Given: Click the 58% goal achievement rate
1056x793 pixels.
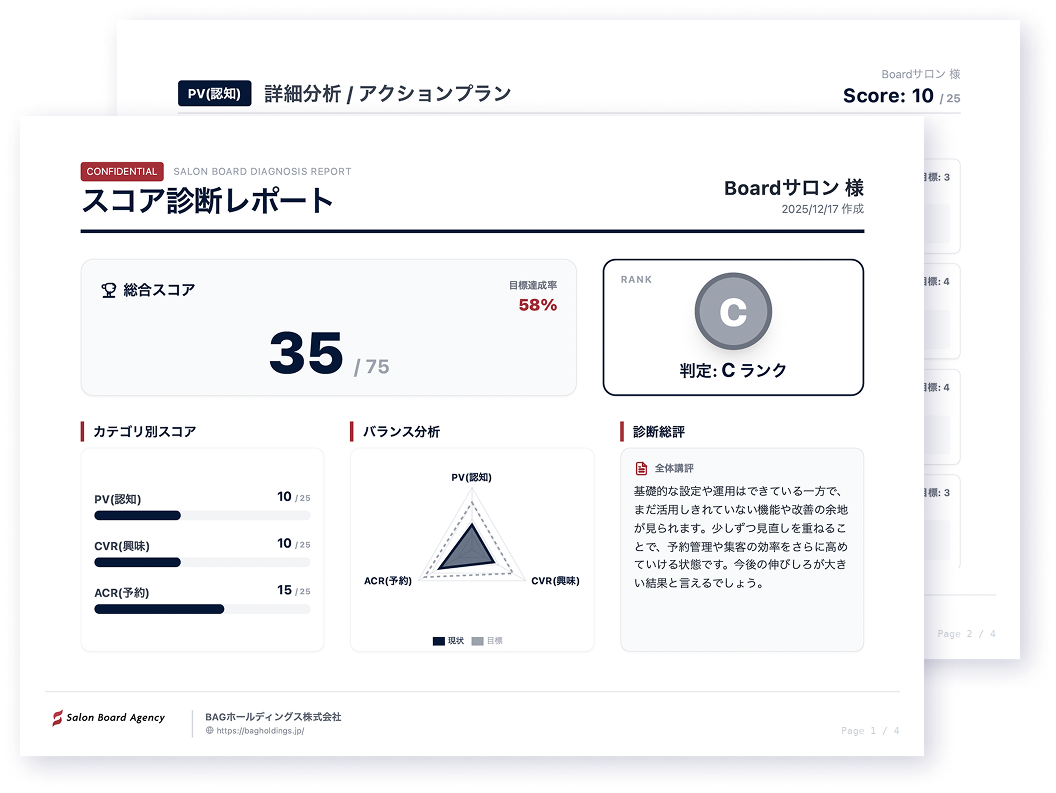Looking at the screenshot, I should (537, 305).
